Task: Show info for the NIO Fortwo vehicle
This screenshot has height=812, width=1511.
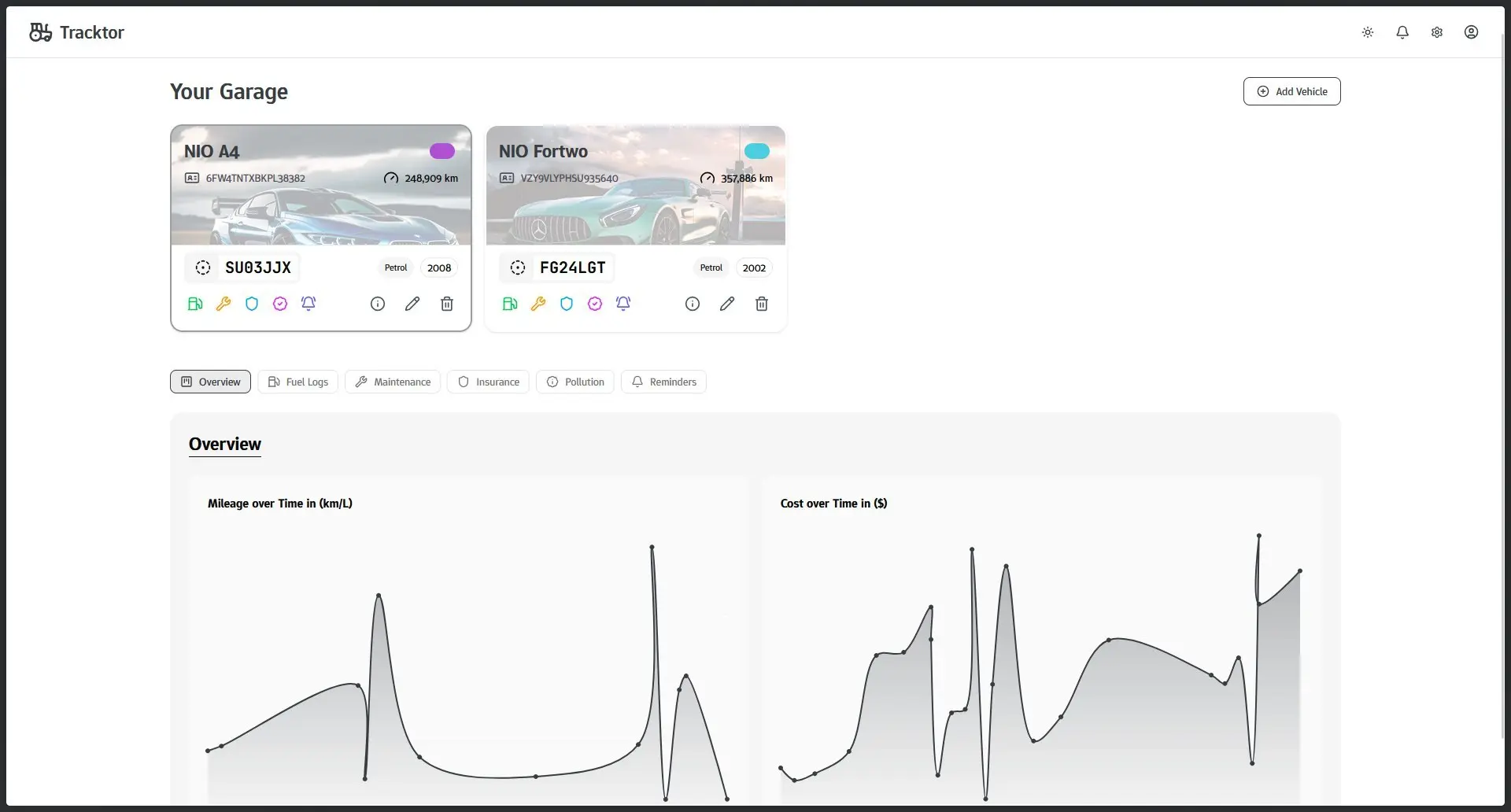Action: 693,304
